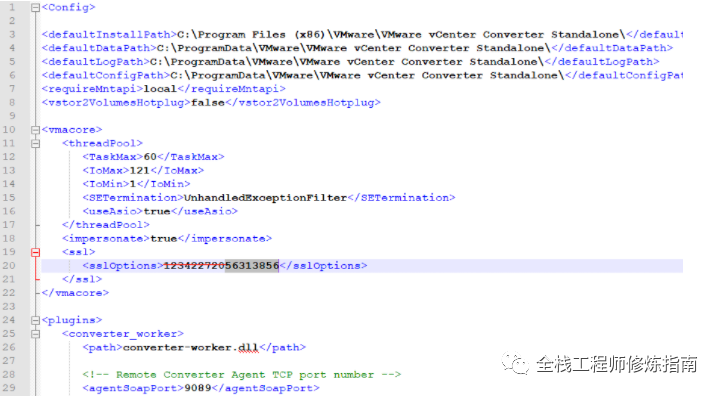The height and width of the screenshot is (396, 721).
Task: Select line number 22 in the margin
Action: tap(9, 293)
